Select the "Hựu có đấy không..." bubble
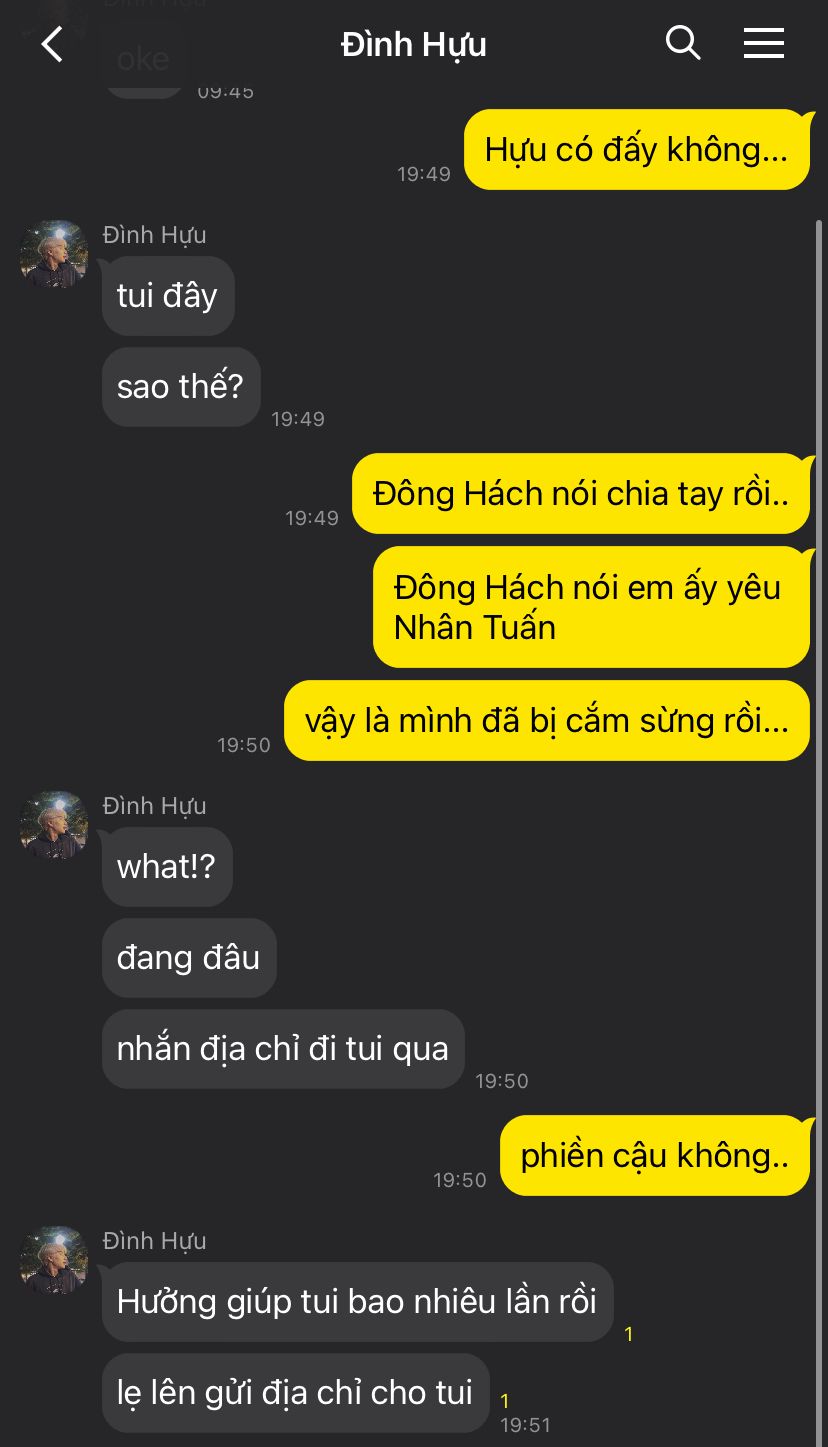Image resolution: width=828 pixels, height=1447 pixels. [637, 150]
